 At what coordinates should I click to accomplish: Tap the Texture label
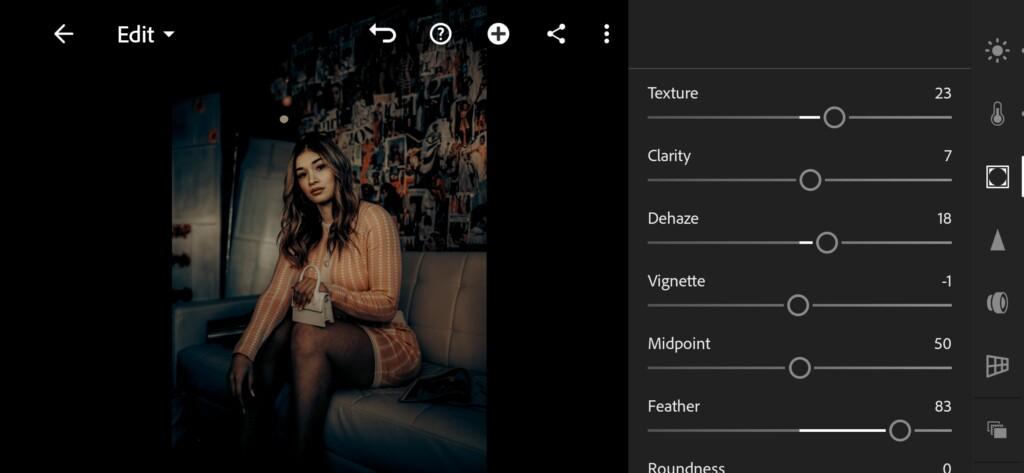click(673, 93)
